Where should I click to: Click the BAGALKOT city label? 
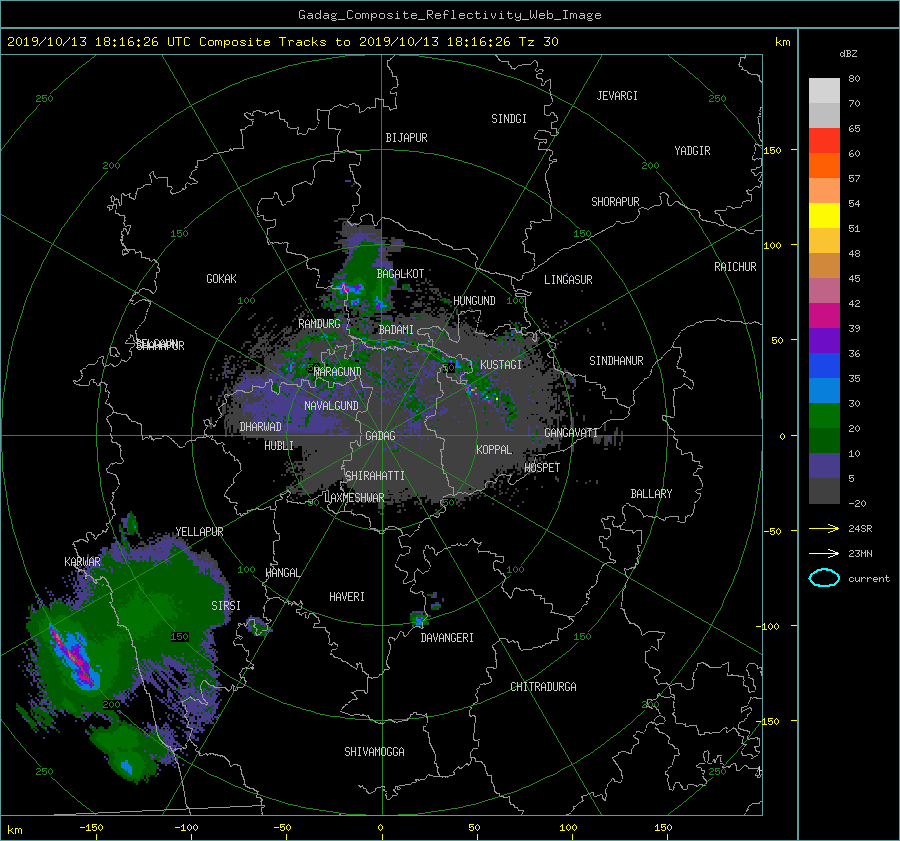400,274
